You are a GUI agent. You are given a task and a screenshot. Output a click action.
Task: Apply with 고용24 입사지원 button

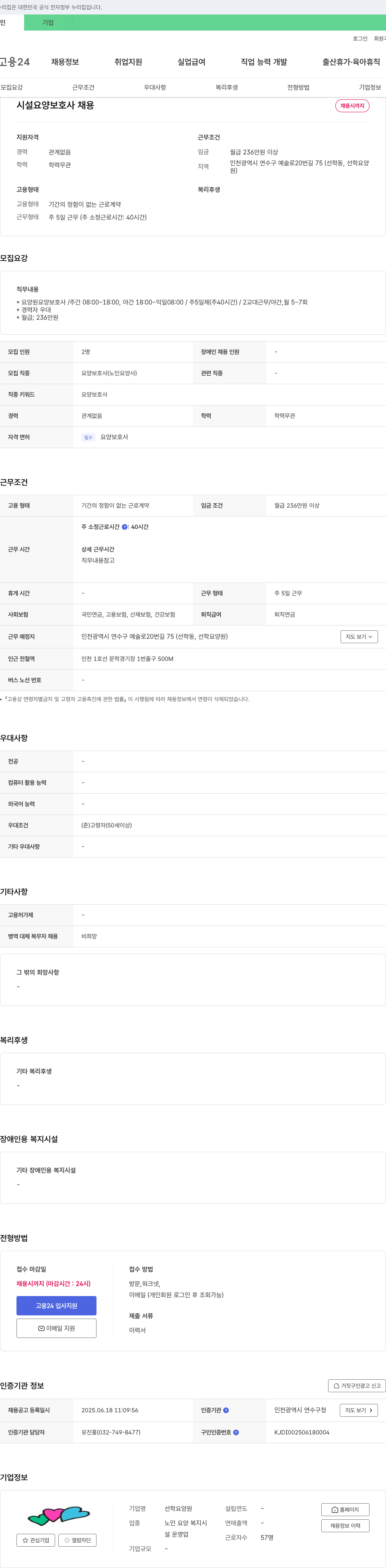57,1306
